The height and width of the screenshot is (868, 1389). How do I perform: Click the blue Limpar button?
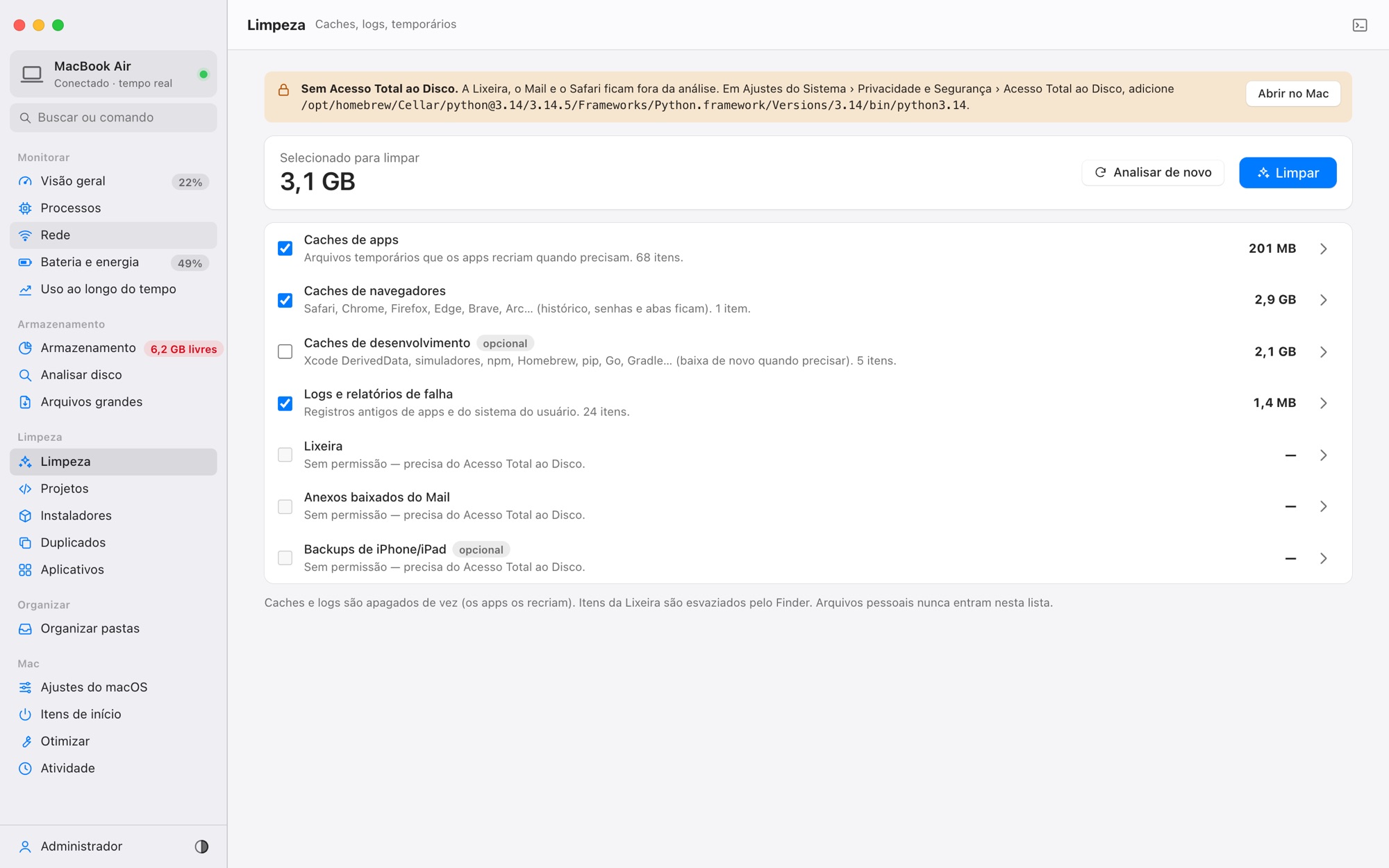pos(1288,173)
